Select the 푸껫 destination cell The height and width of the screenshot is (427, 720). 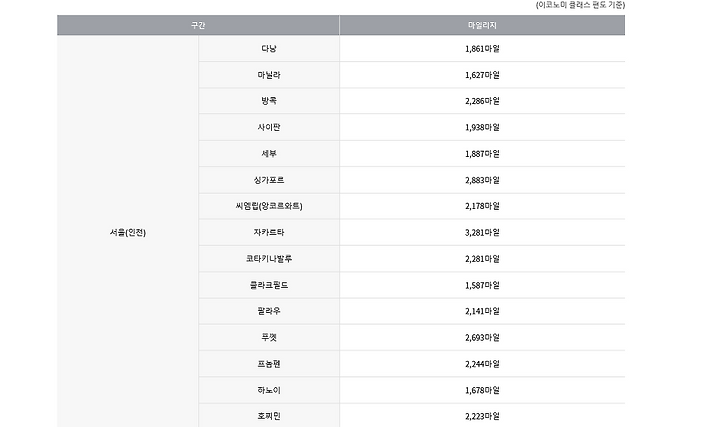[269, 337]
